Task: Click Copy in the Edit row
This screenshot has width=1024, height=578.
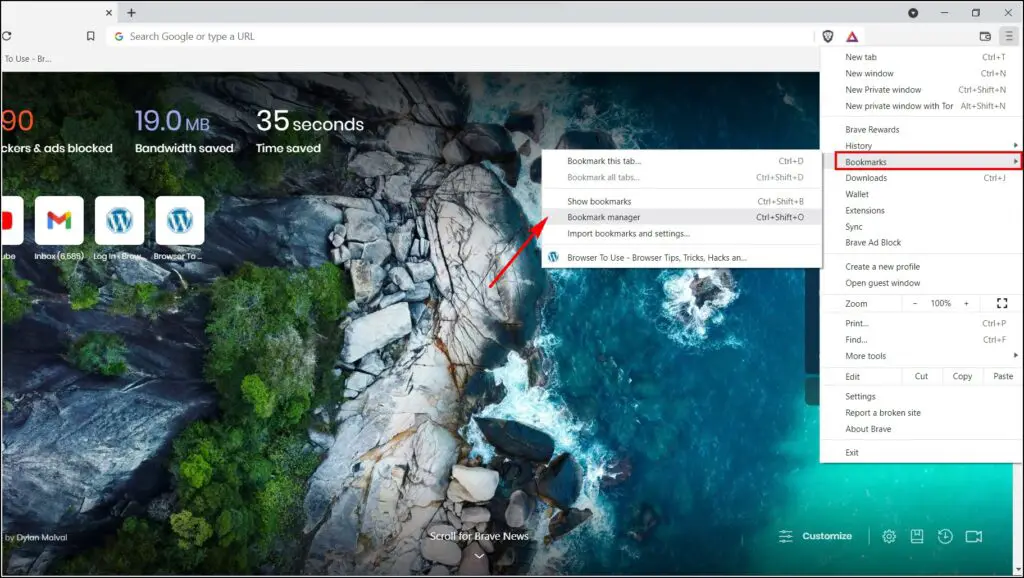Action: [x=962, y=376]
